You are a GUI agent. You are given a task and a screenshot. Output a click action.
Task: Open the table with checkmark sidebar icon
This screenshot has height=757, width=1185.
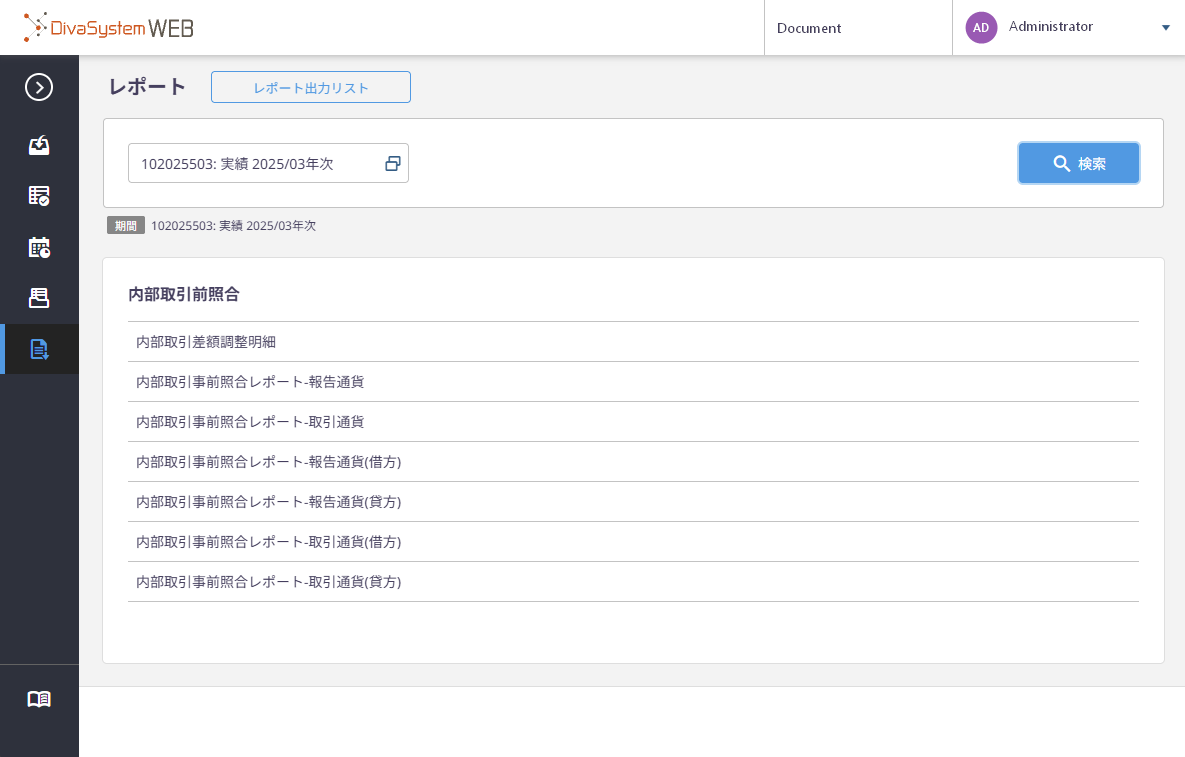coord(39,196)
